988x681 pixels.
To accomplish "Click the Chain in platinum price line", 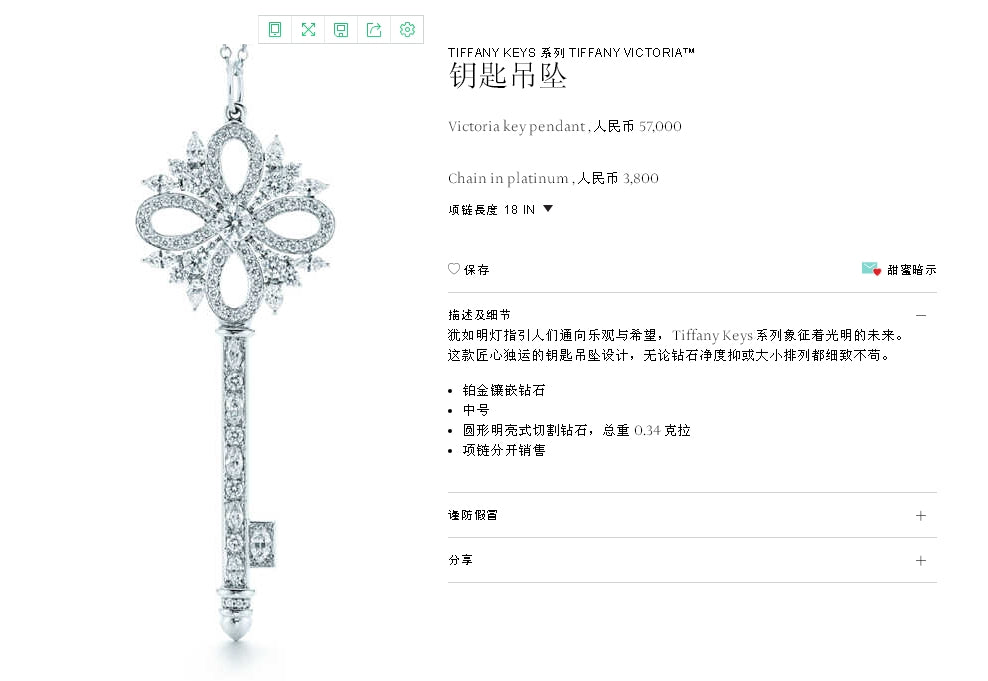I will click(553, 178).
